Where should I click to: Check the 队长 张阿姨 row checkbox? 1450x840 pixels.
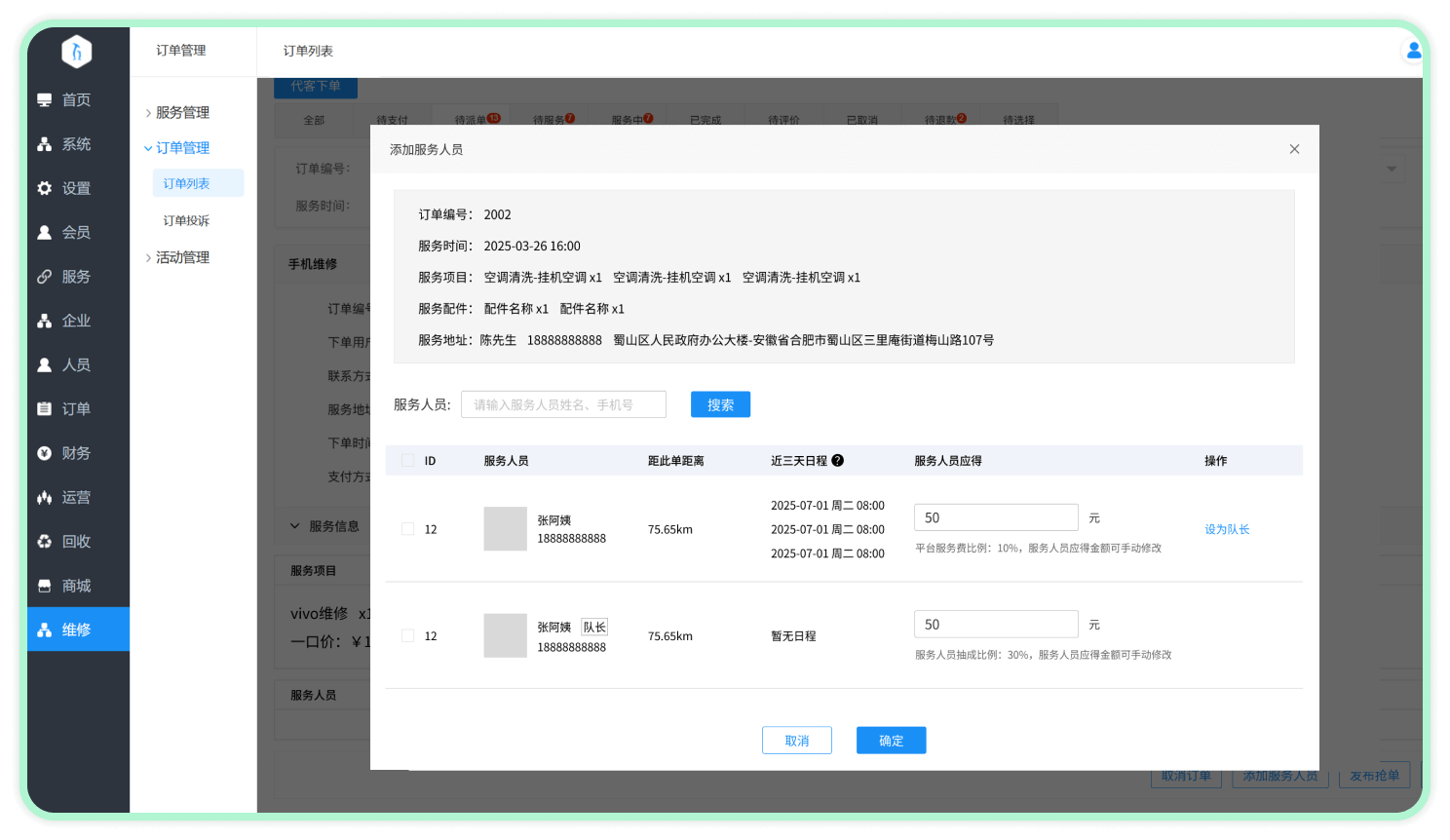tap(407, 636)
